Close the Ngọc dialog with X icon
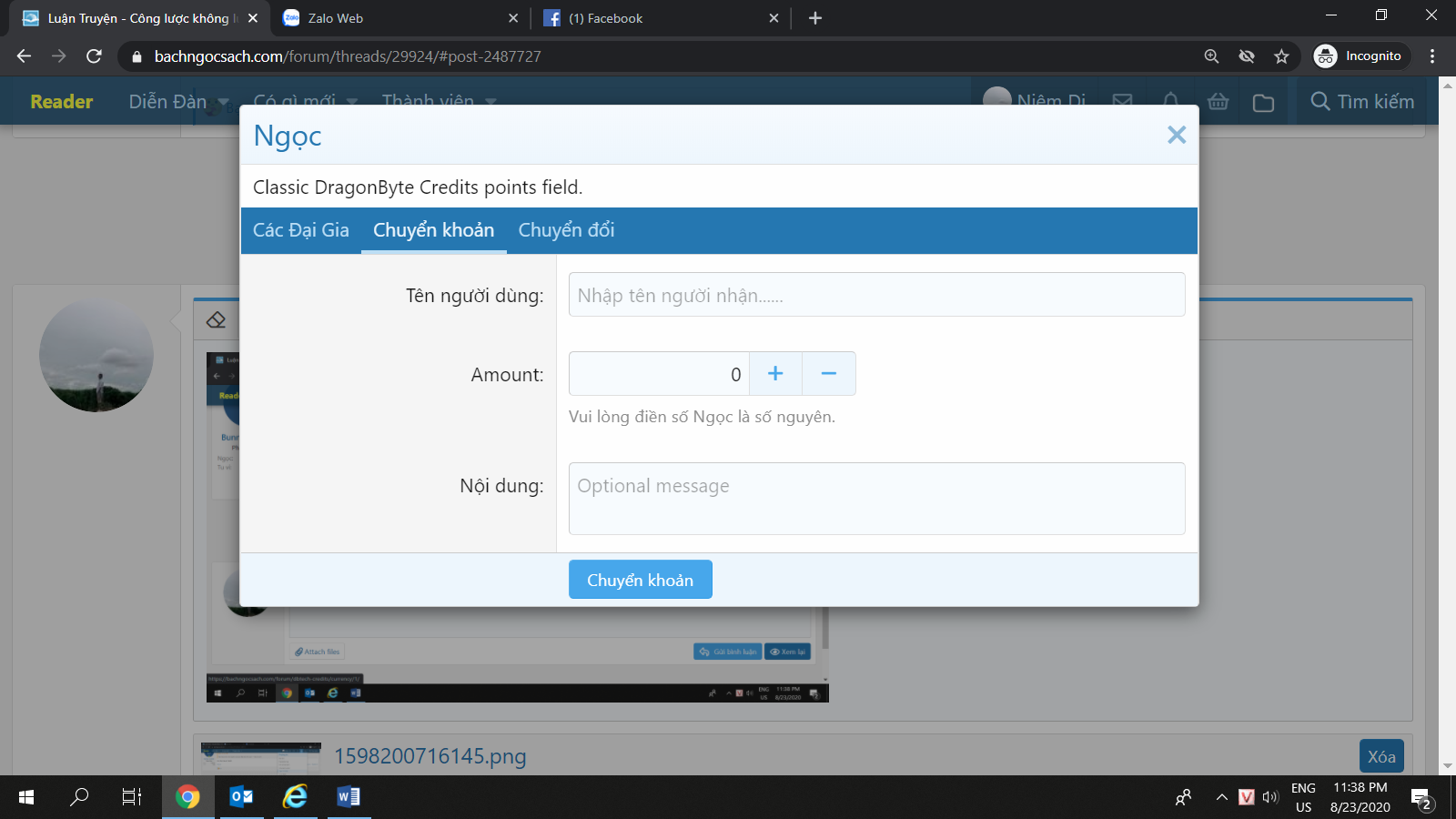Image resolution: width=1456 pixels, height=819 pixels. [x=1177, y=136]
